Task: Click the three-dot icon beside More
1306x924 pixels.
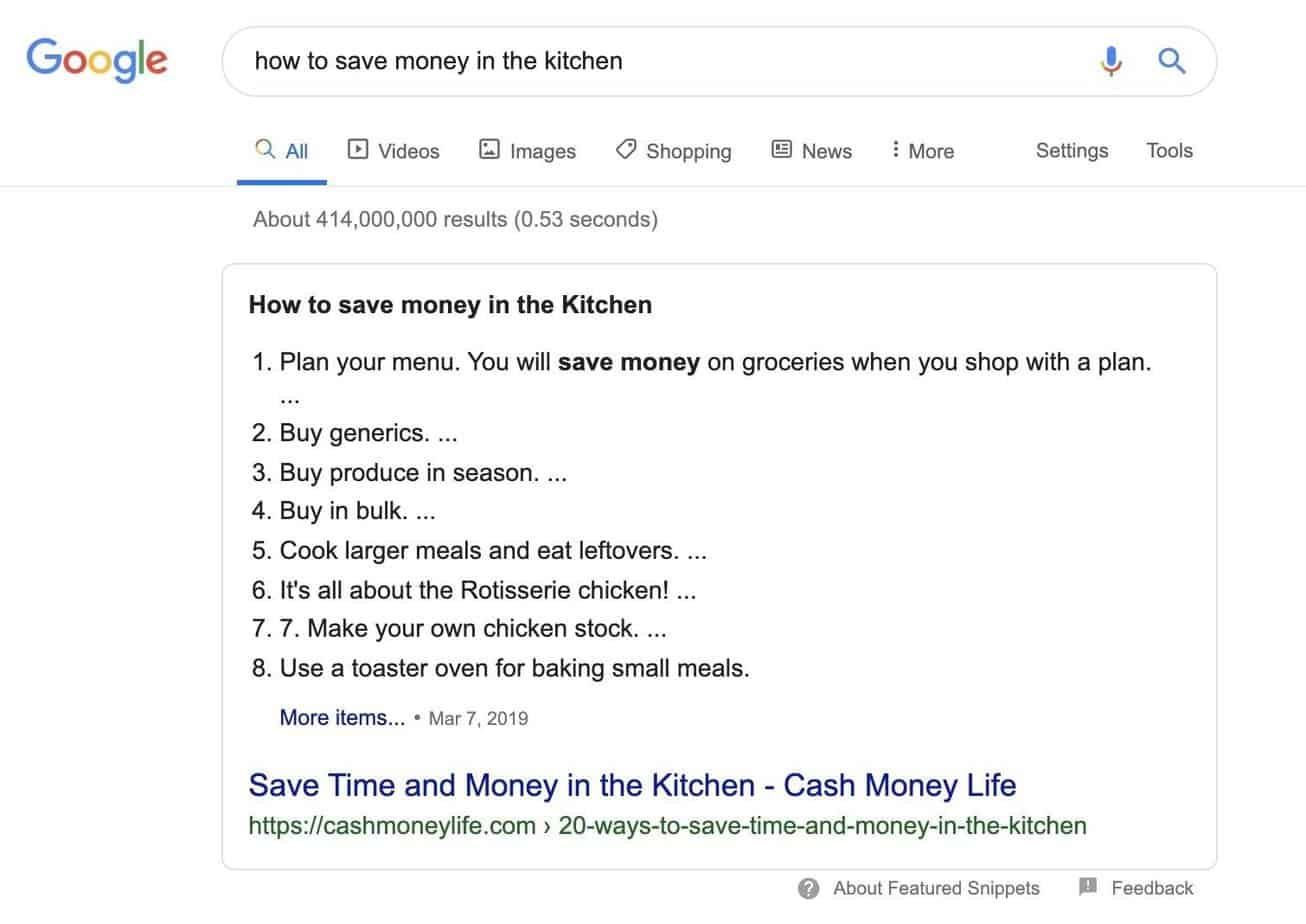Action: (x=894, y=149)
